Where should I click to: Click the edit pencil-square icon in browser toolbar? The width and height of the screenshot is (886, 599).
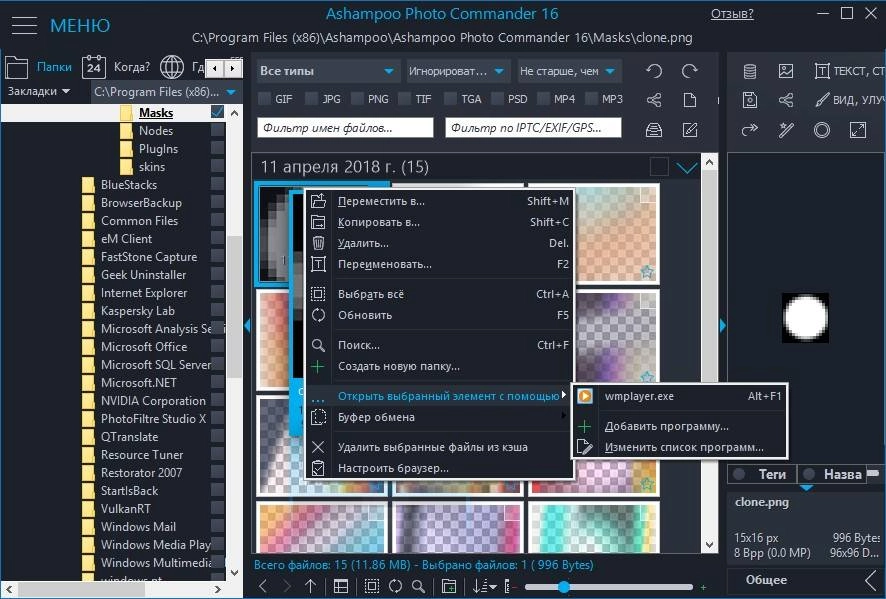pyautogui.click(x=689, y=130)
